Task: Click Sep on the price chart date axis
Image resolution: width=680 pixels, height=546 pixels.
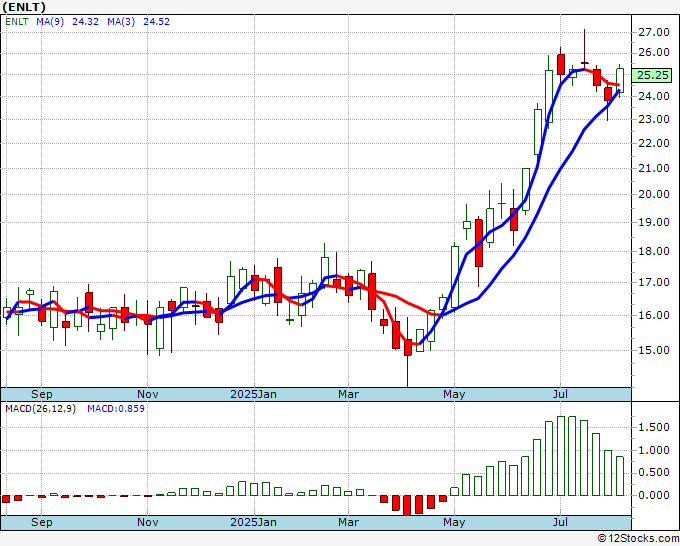Action: (x=42, y=395)
